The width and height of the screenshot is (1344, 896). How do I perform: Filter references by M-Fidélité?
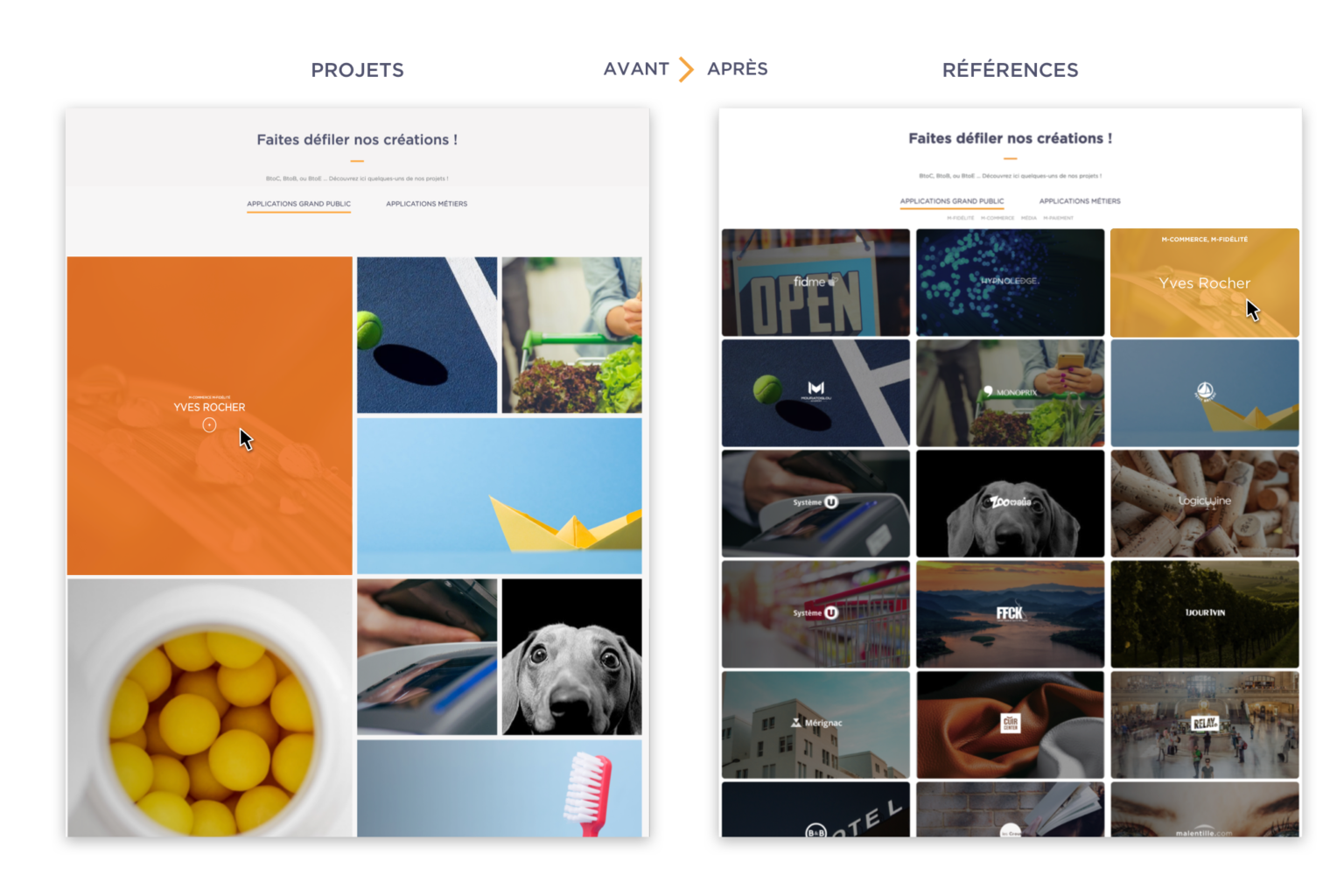(x=960, y=218)
